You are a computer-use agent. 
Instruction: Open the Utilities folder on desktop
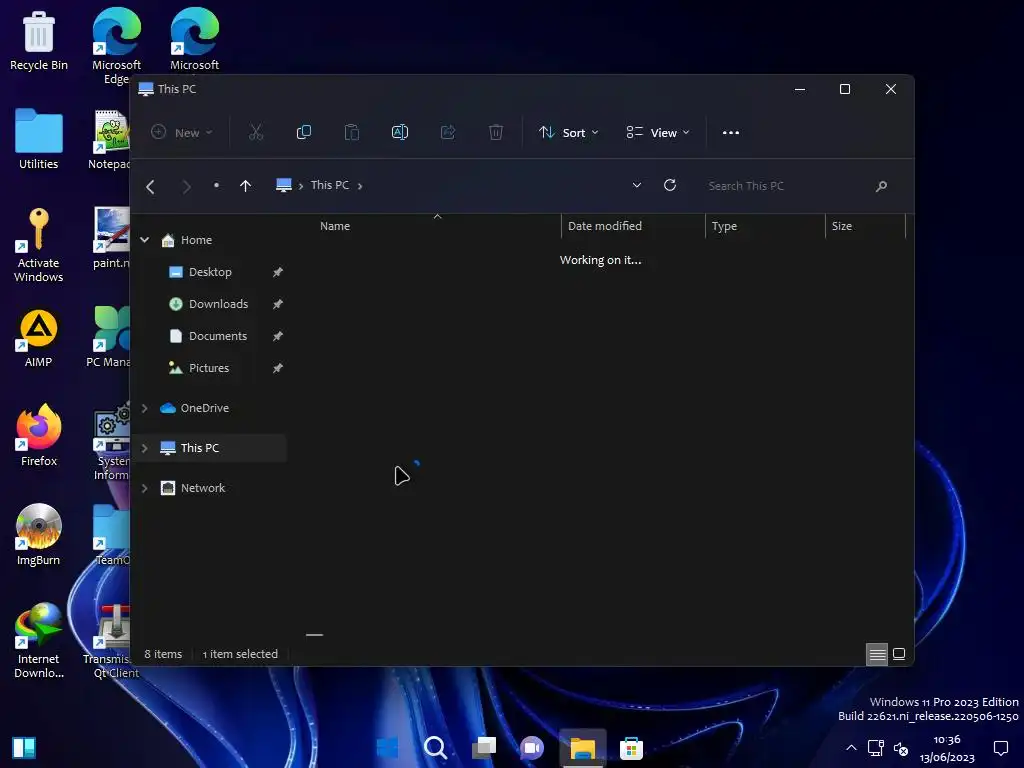tap(39, 139)
